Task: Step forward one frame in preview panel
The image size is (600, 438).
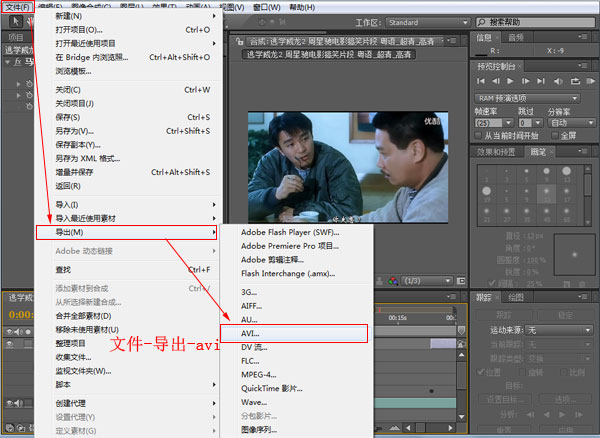Action: [525, 81]
